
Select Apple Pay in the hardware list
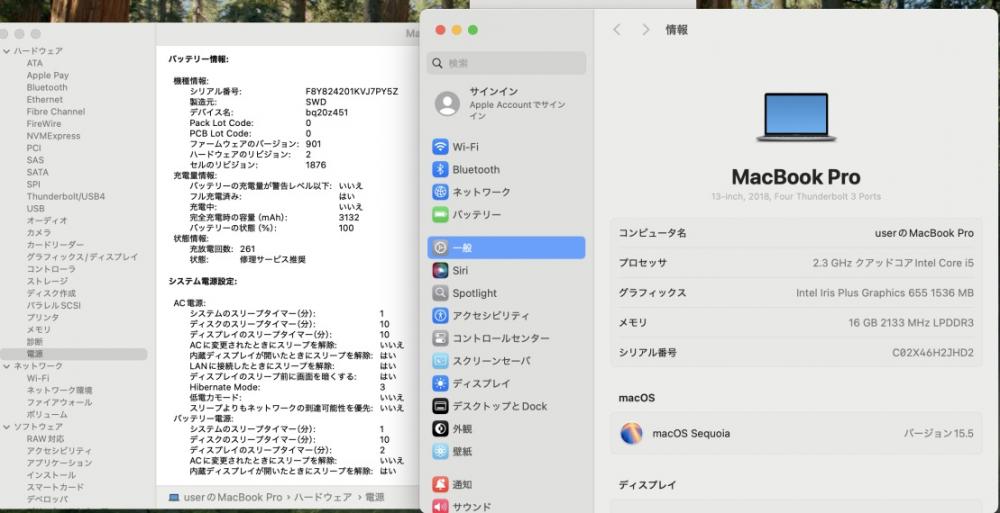tap(47, 75)
